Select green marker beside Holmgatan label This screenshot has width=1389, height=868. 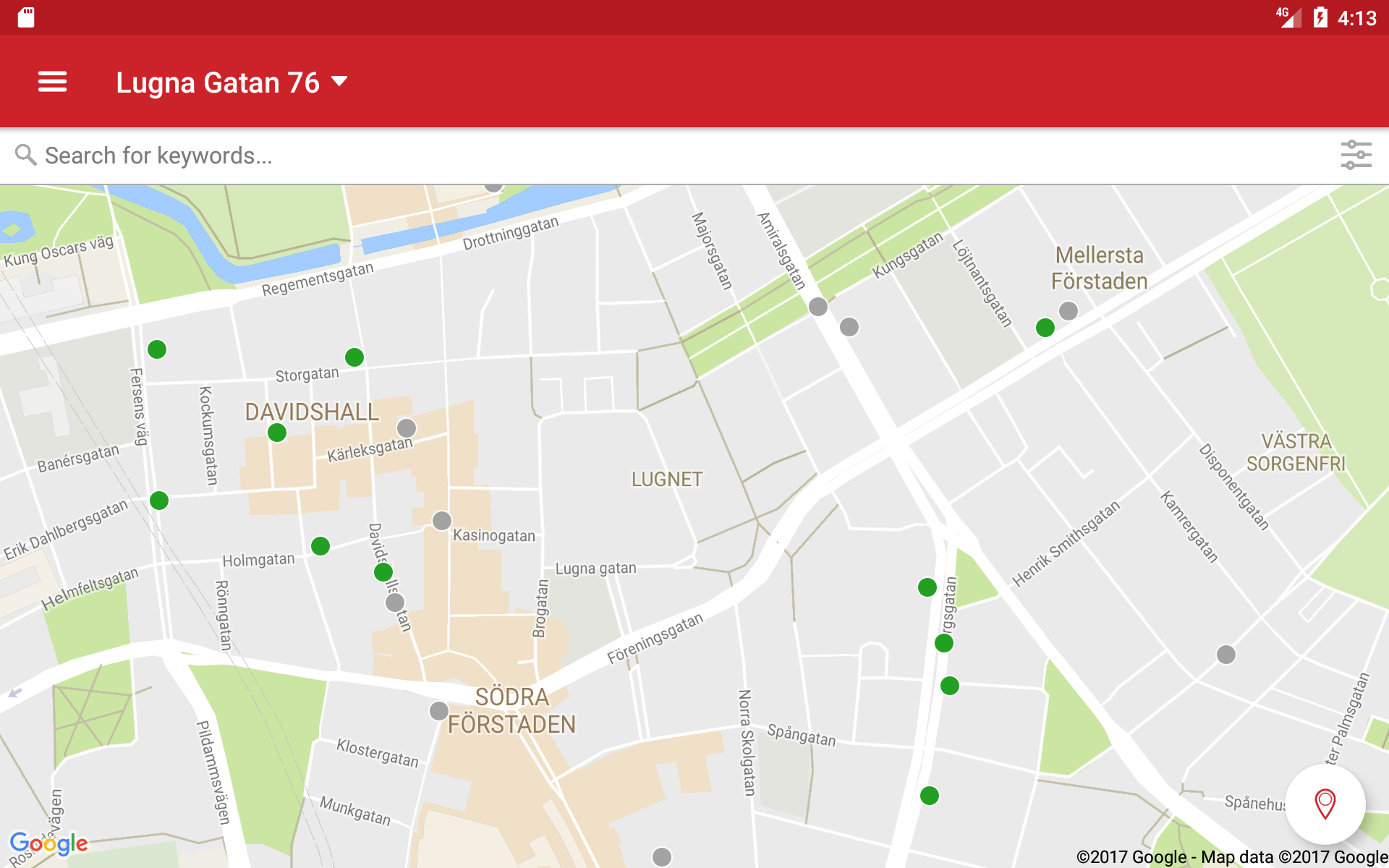(320, 546)
